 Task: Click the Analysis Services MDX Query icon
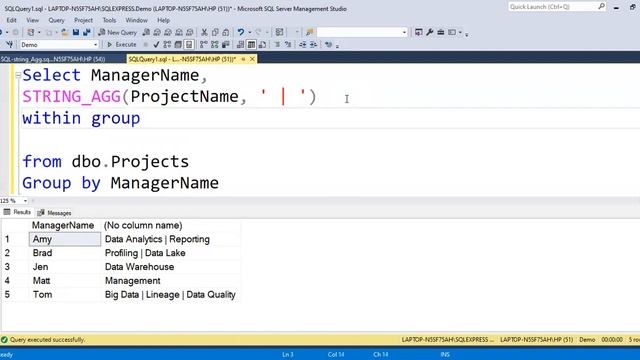157,32
